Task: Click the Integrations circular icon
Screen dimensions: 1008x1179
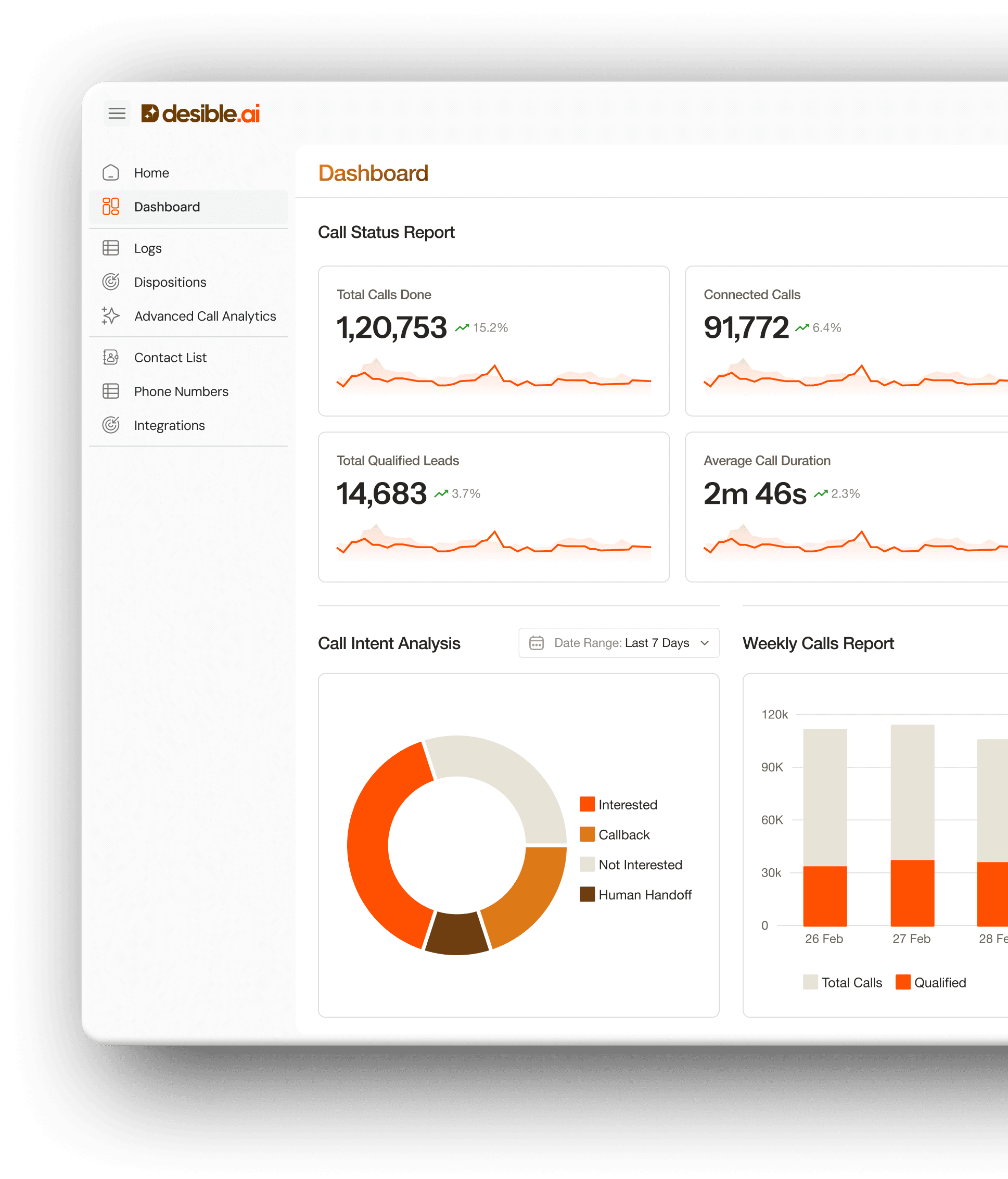Action: point(110,425)
